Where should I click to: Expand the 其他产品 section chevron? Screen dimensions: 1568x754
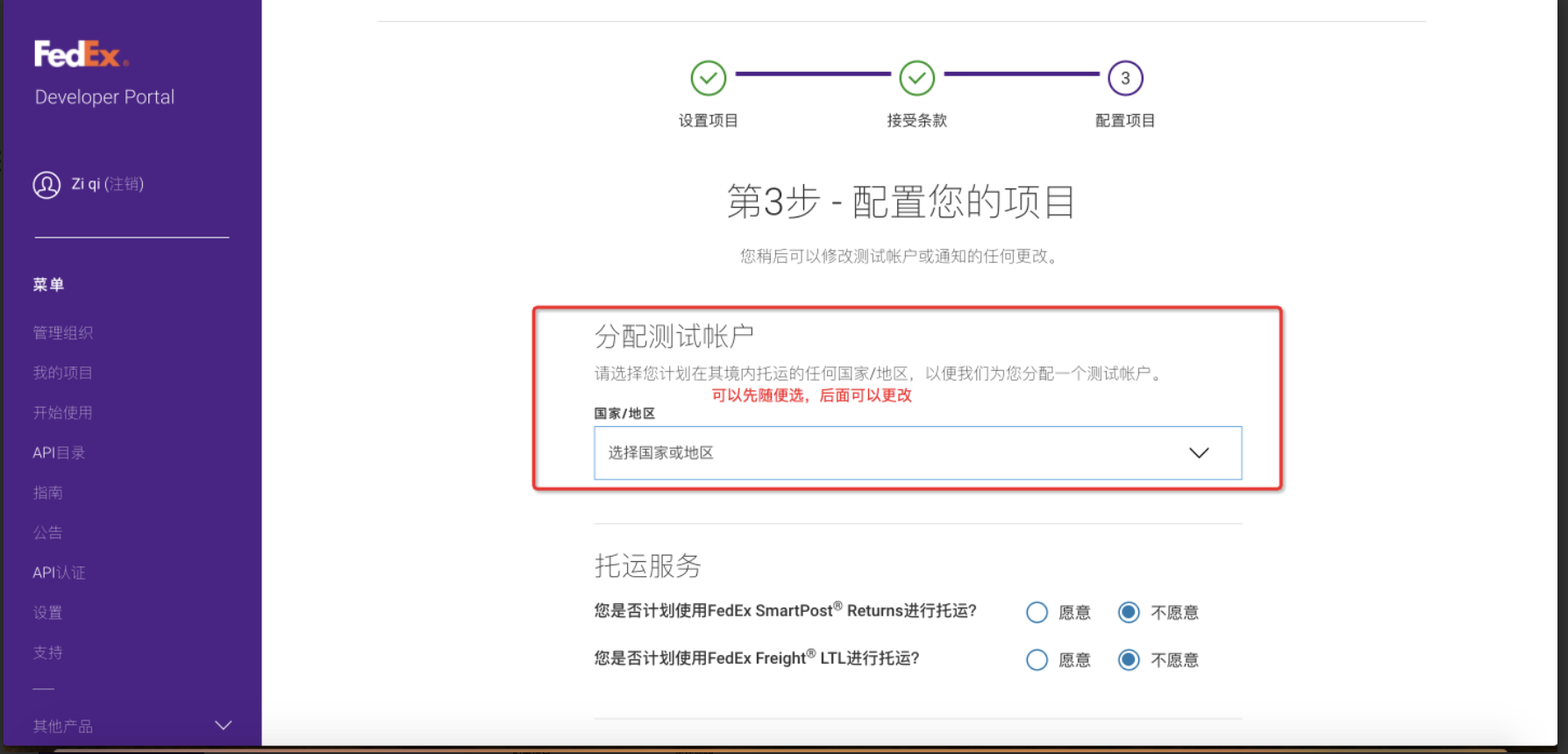224,725
